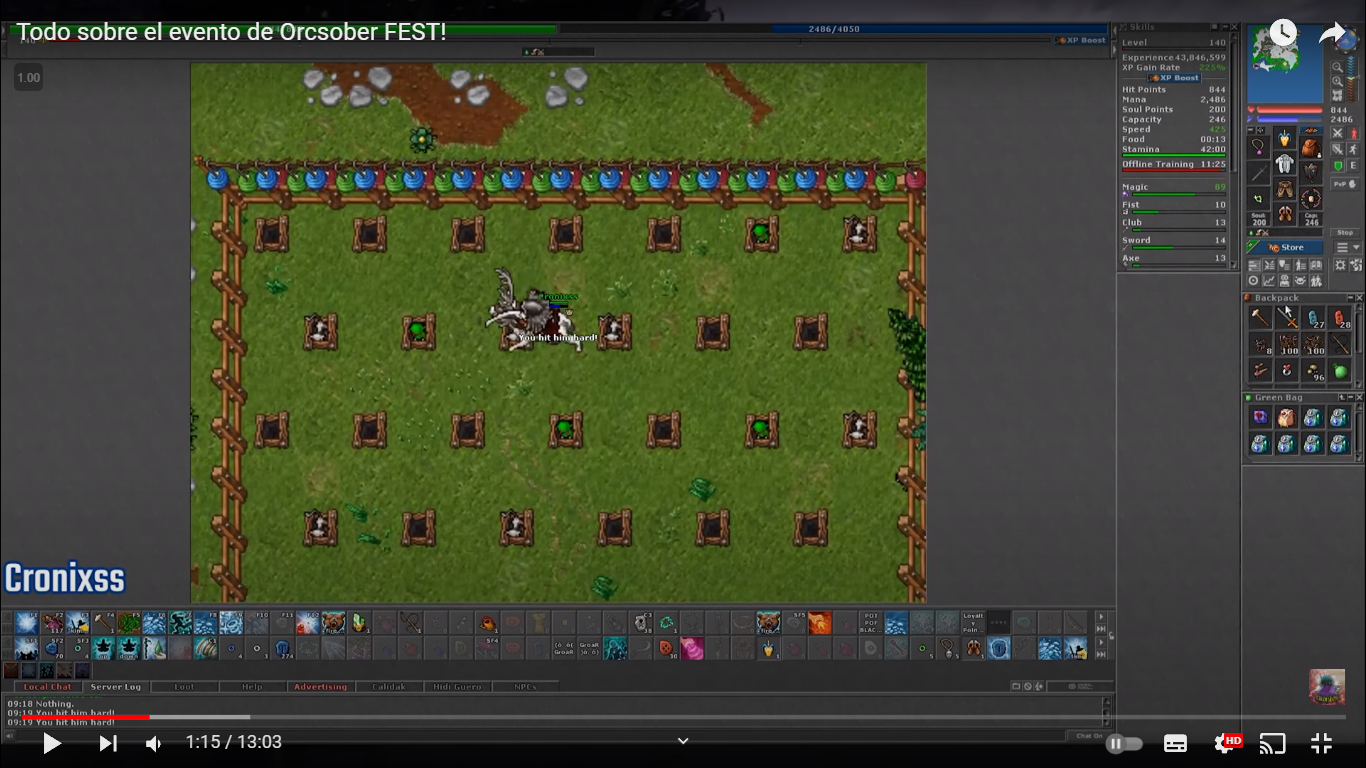Screen dimensions: 1366x768
Task: Click the Orcsober FEST video title
Action: (x=232, y=31)
